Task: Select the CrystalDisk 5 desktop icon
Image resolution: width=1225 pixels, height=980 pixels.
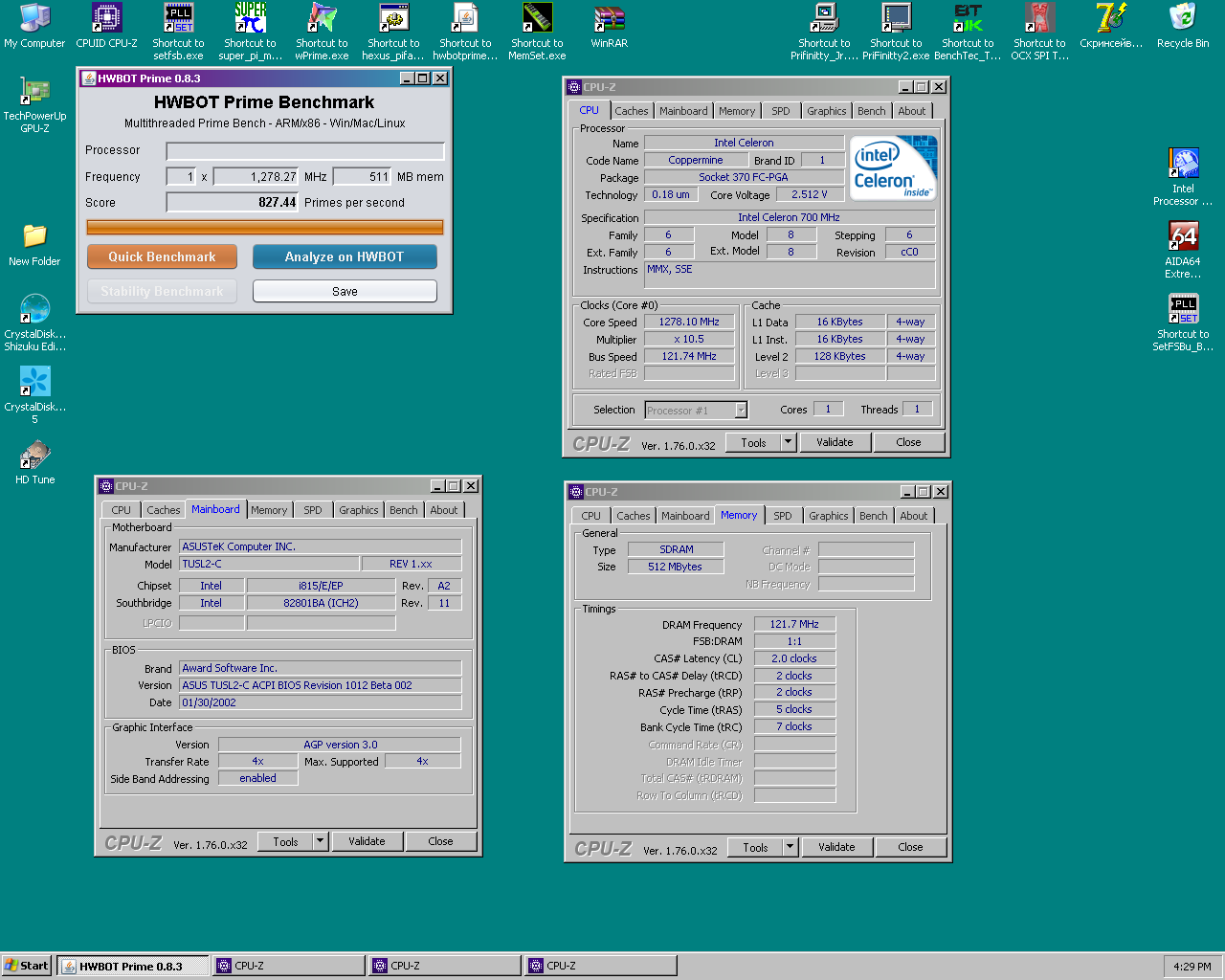Action: coord(34,395)
